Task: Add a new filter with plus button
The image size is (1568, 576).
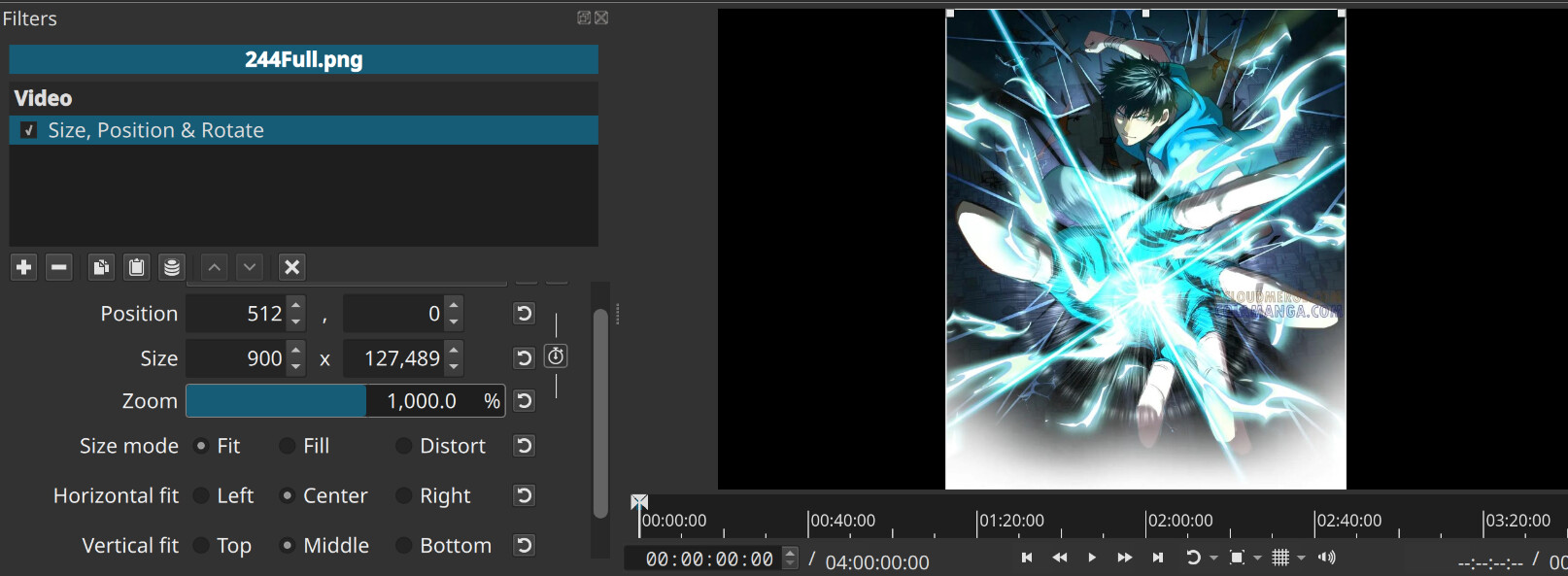Action: (24, 267)
